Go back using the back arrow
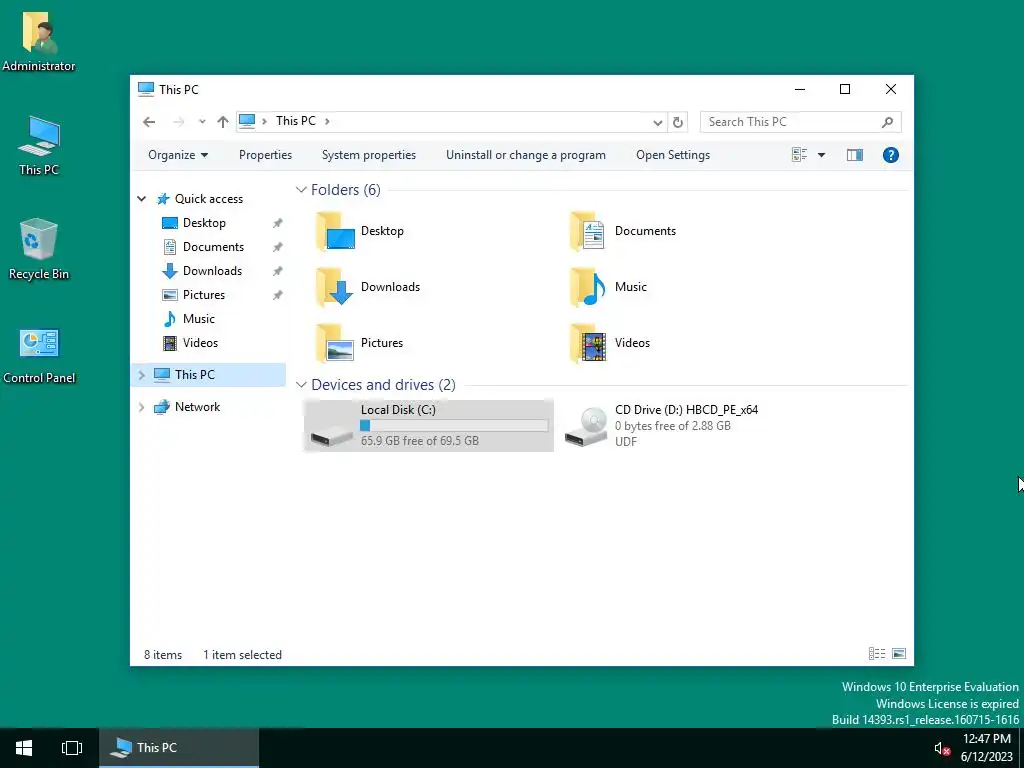The width and height of the screenshot is (1024, 768). click(150, 122)
